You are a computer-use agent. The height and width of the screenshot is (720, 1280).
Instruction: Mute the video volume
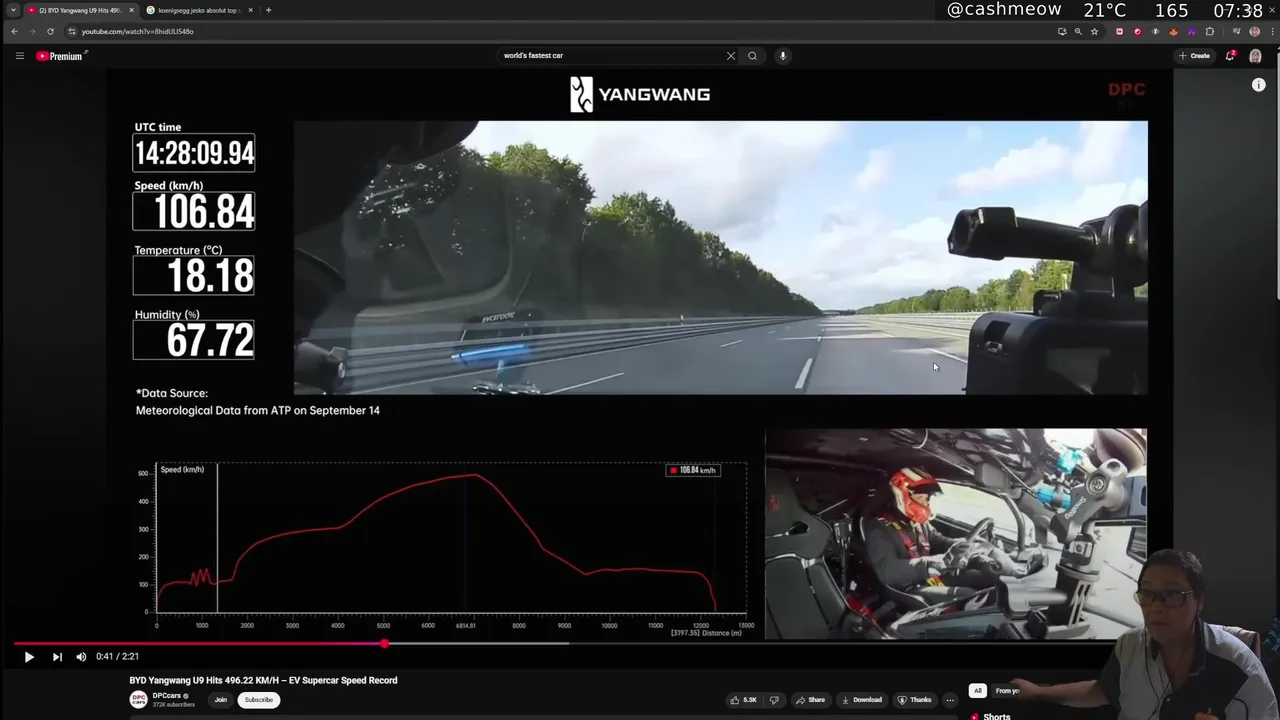(81, 657)
